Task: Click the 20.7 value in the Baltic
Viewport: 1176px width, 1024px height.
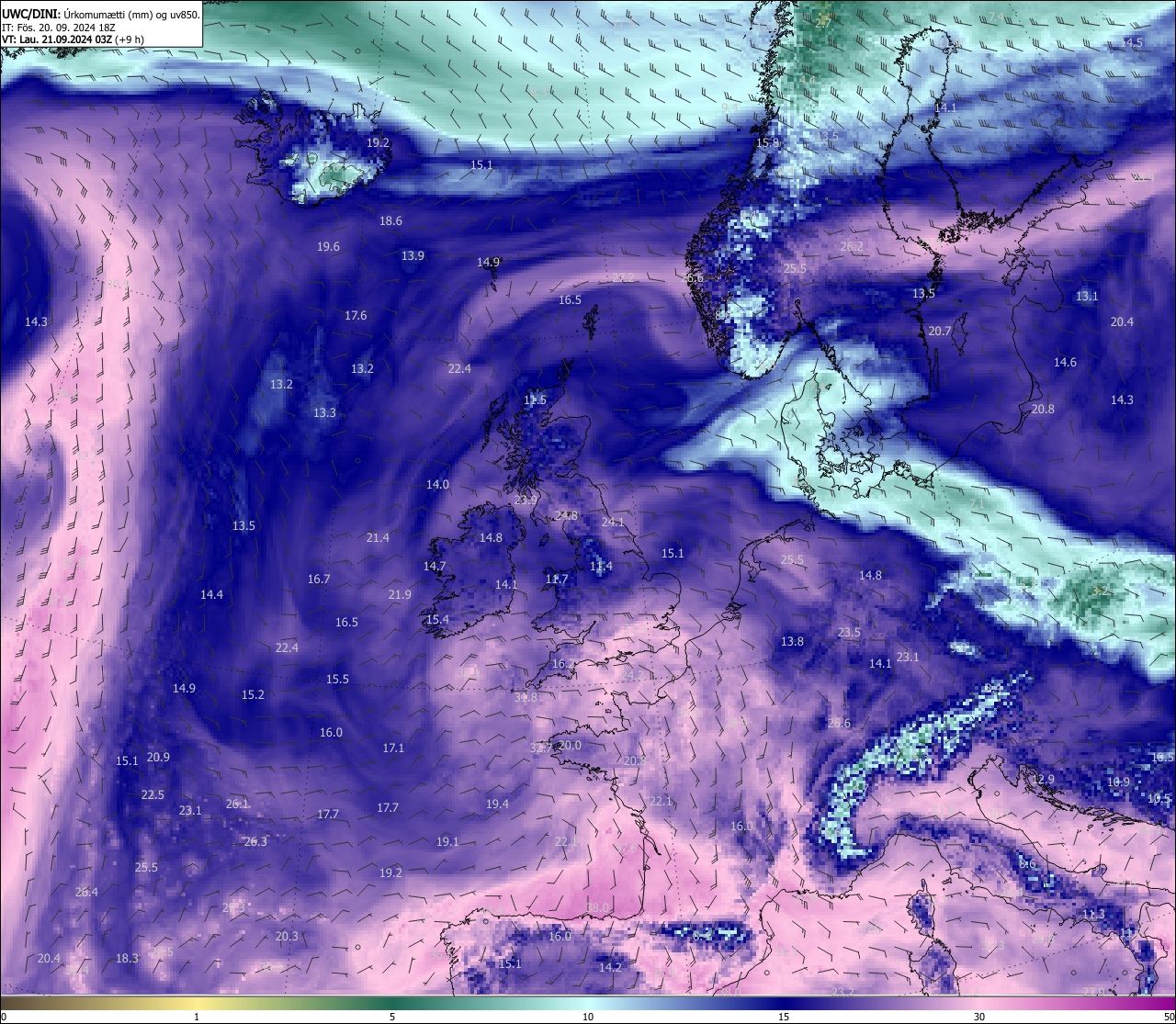Action: pyautogui.click(x=940, y=331)
